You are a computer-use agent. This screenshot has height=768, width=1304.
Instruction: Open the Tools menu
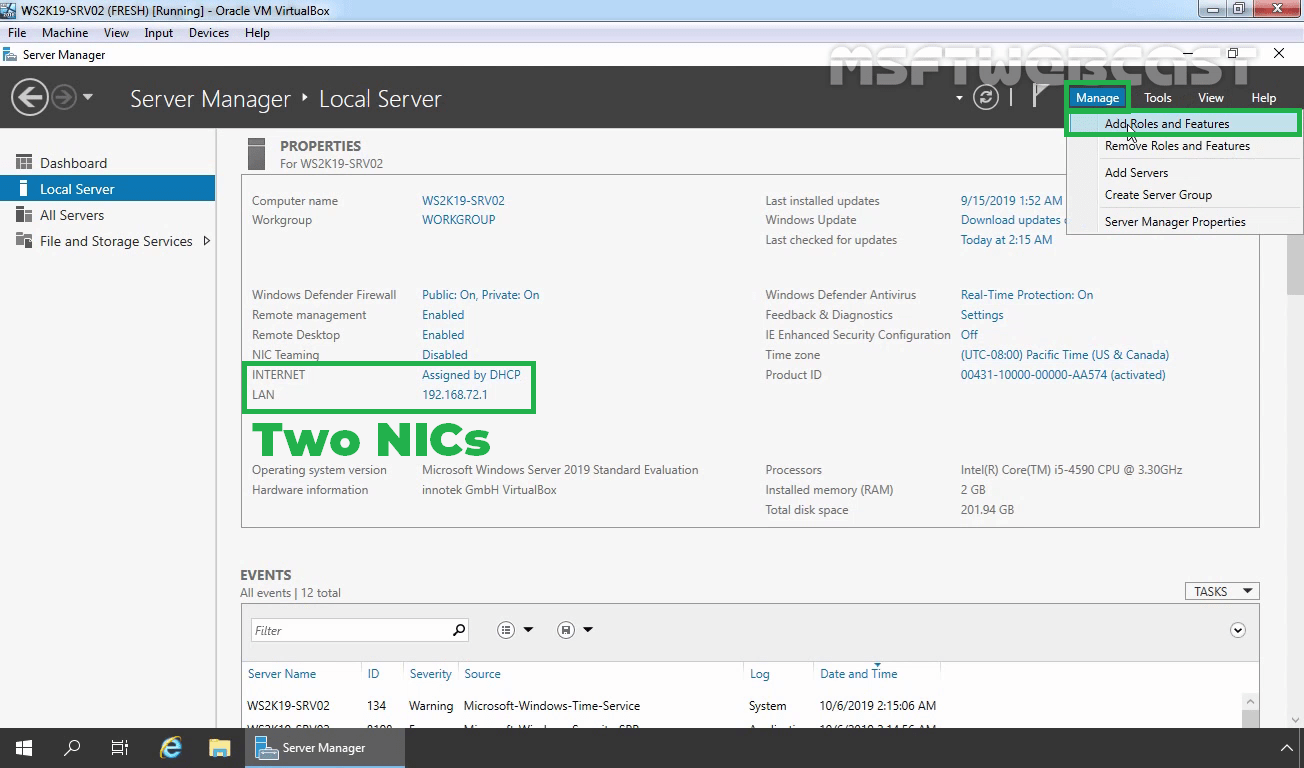pyautogui.click(x=1158, y=97)
